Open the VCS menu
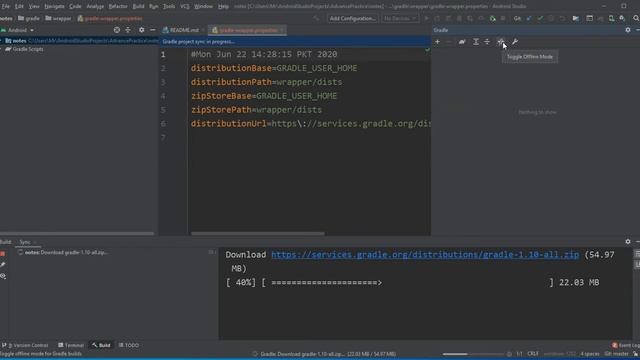This screenshot has width=640, height=360. click(x=185, y=6)
